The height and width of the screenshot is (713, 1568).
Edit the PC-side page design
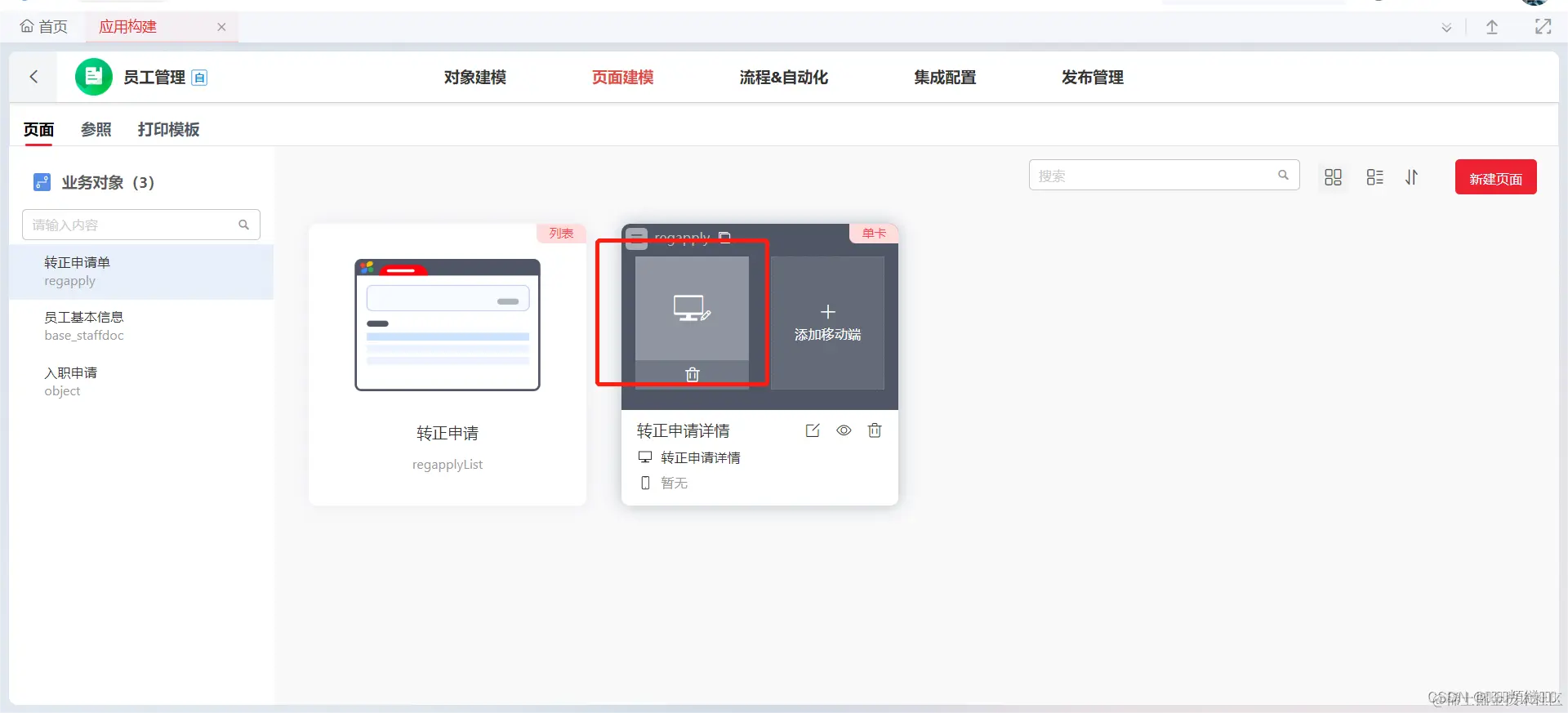[692, 309]
